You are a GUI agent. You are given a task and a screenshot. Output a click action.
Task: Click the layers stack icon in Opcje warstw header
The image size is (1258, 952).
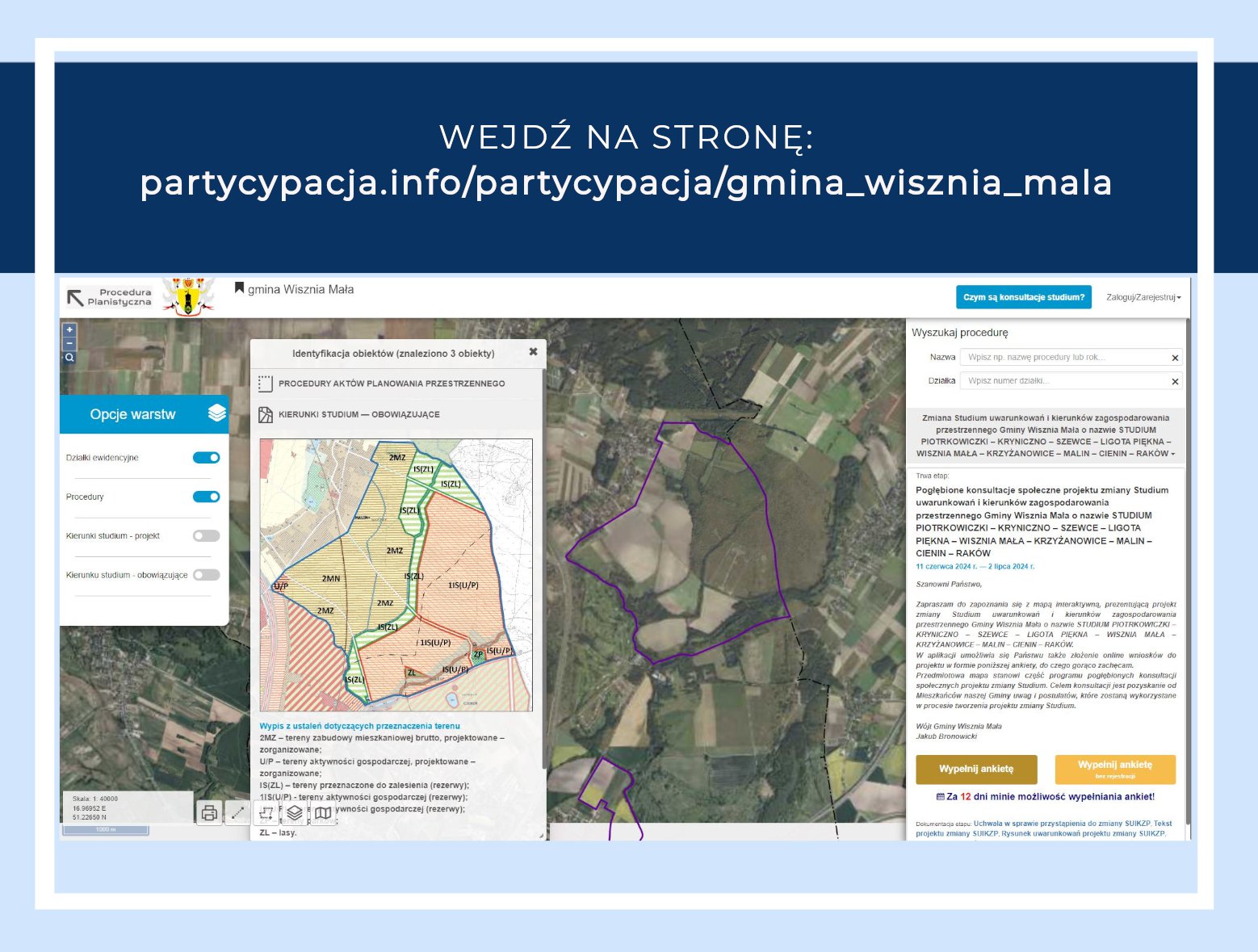[x=217, y=413]
